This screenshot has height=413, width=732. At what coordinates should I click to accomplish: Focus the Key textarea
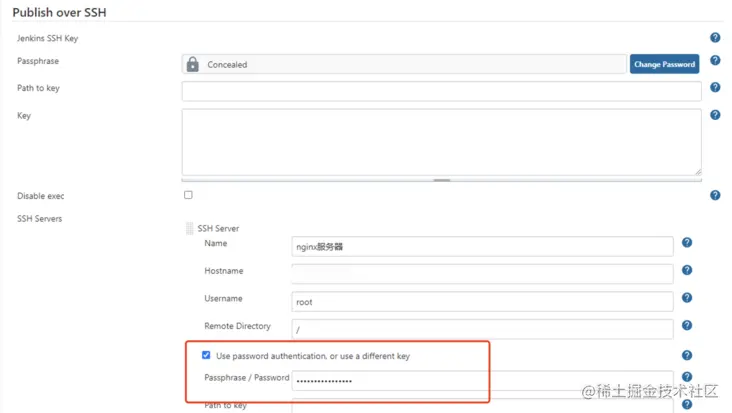(x=441, y=142)
